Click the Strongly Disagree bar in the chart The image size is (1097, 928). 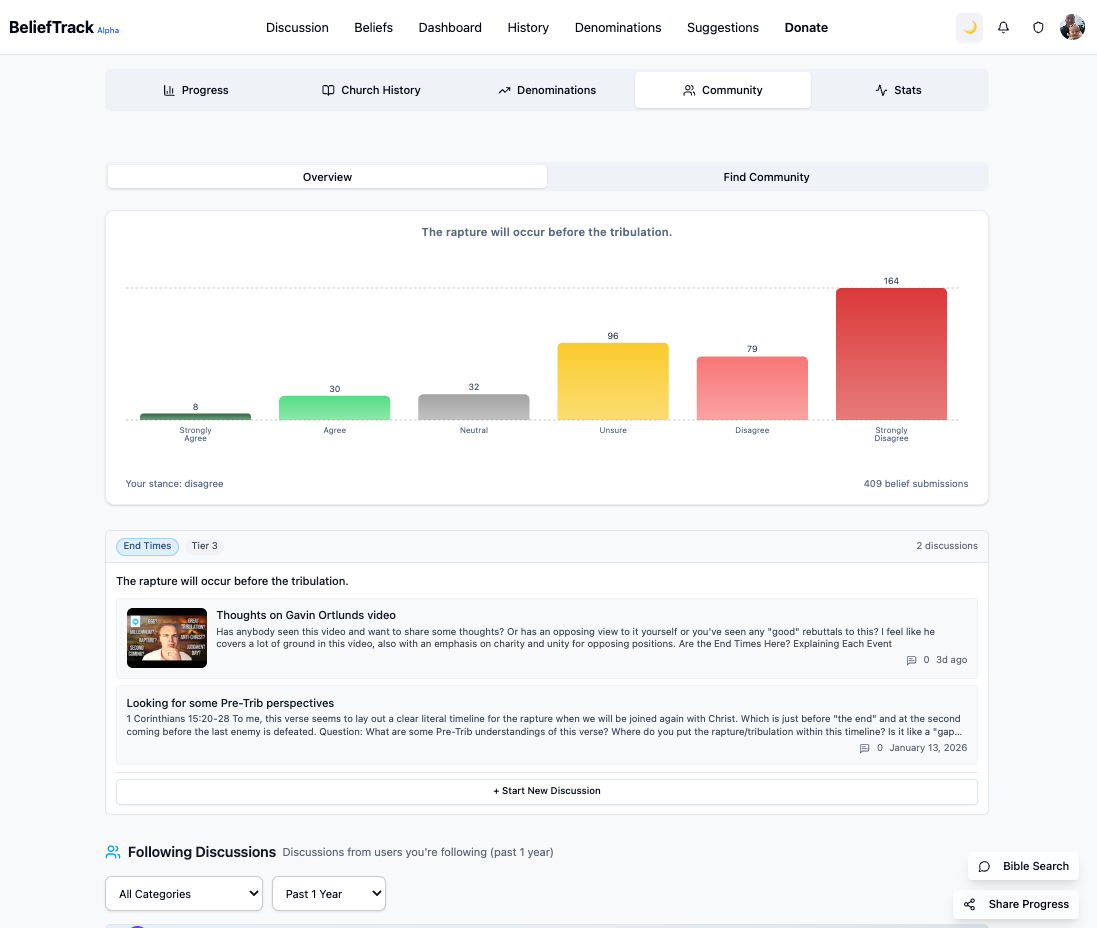(891, 353)
